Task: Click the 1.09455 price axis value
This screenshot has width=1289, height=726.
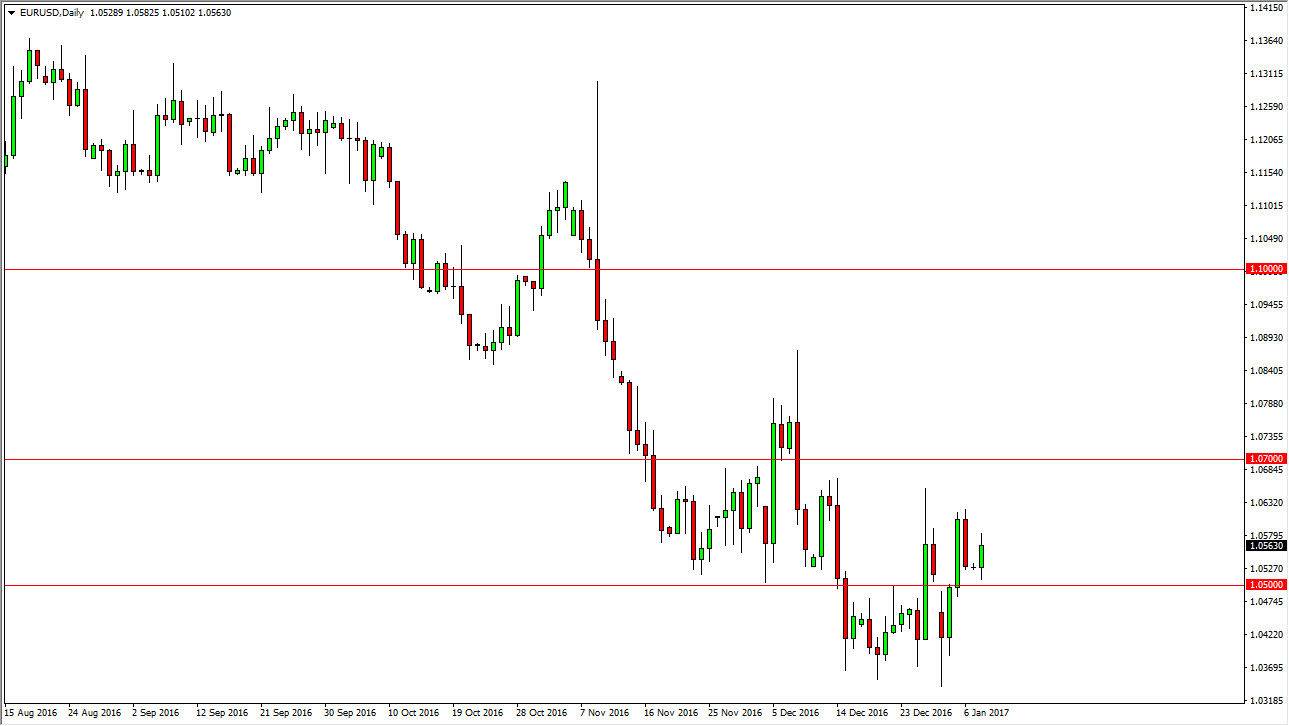Action: tap(1266, 305)
